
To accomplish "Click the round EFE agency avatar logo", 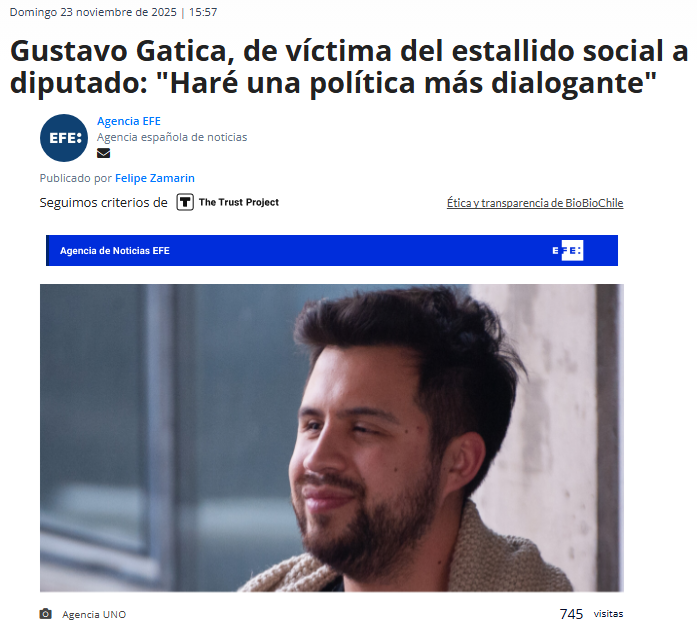I will [64, 138].
